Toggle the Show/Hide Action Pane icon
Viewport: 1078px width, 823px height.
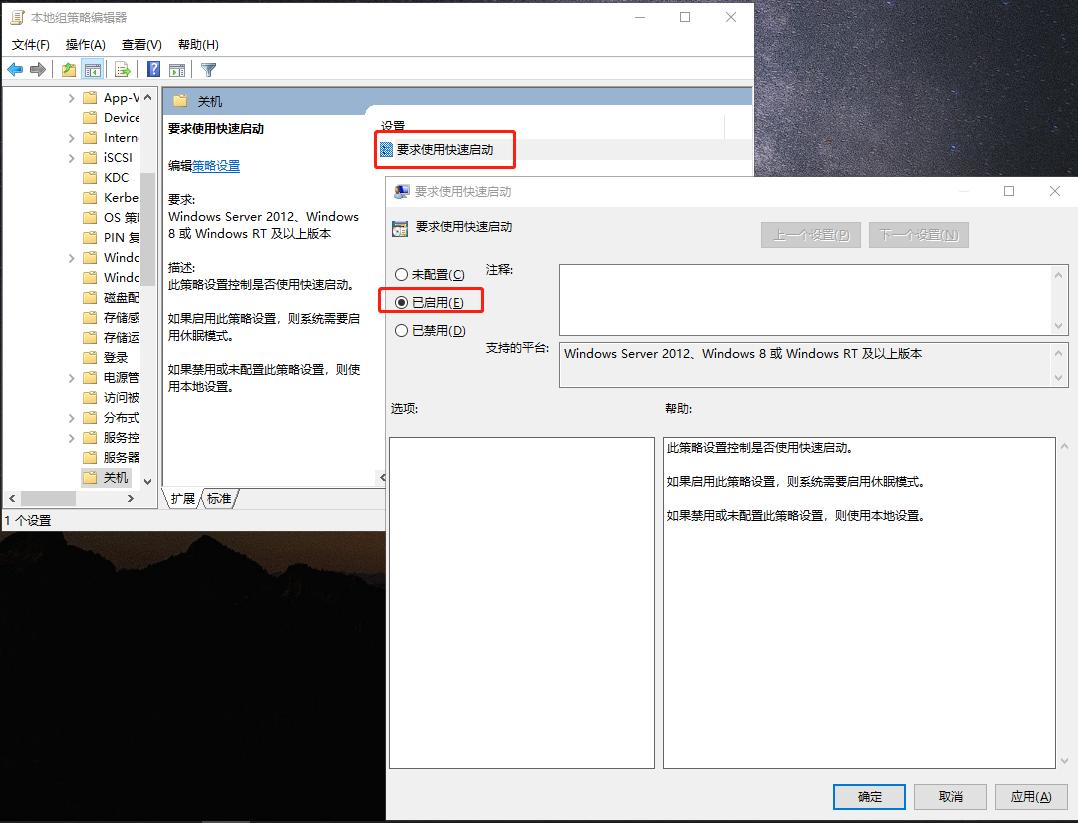click(x=177, y=69)
